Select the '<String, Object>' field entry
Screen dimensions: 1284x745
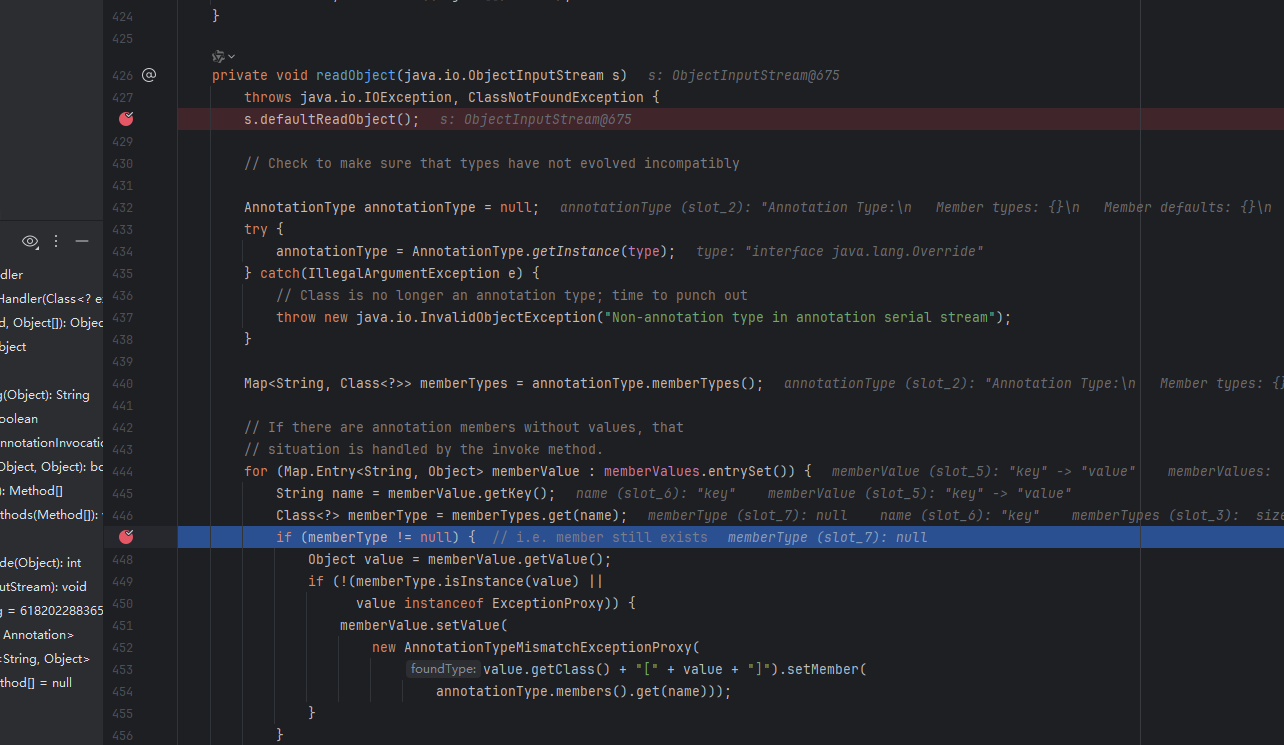pyautogui.click(x=45, y=659)
